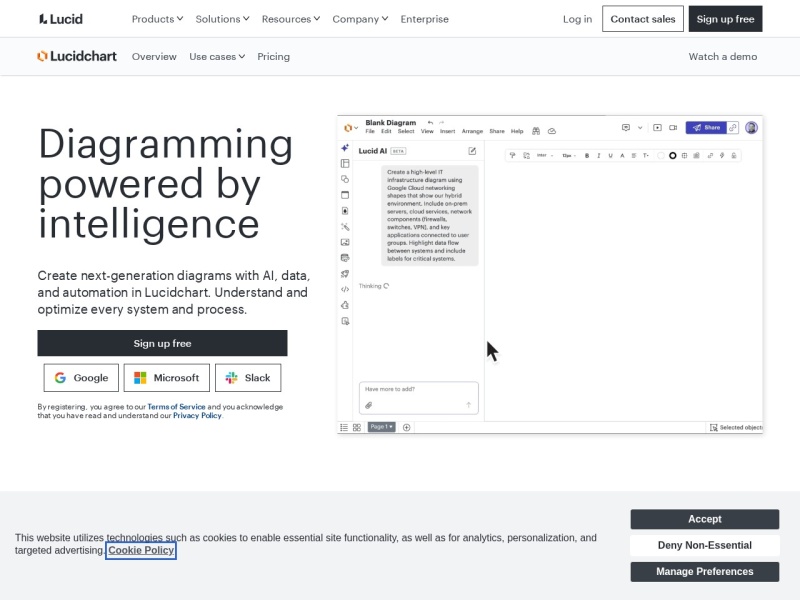Click the page grid view icon in demo footer
The image size is (800, 600).
click(357, 428)
